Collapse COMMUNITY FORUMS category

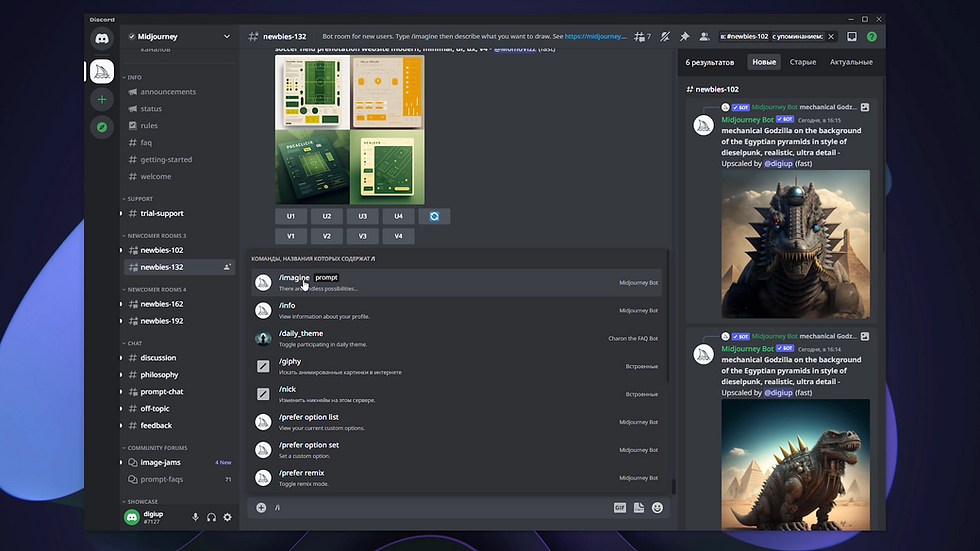(x=156, y=448)
